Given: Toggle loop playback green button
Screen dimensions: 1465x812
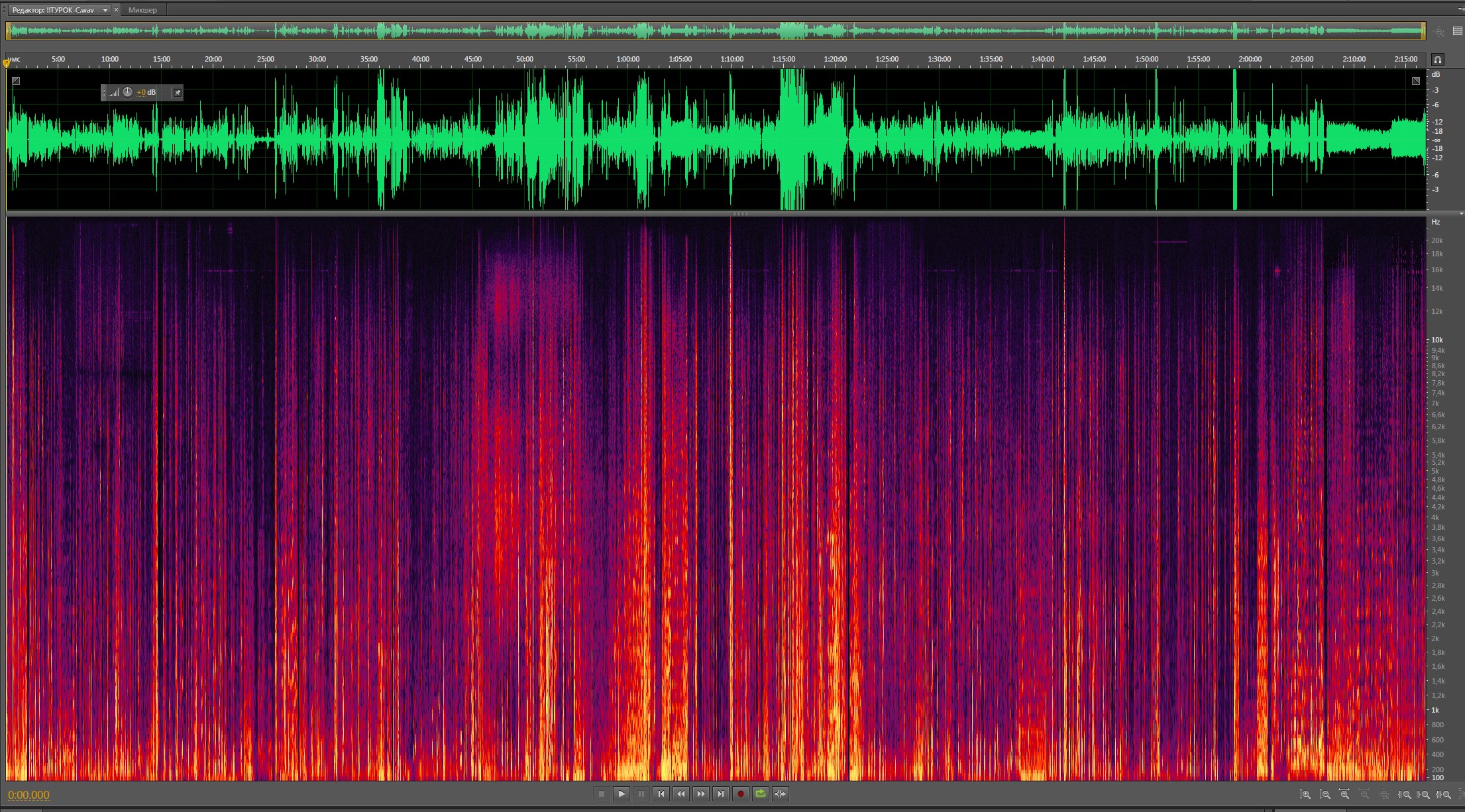Looking at the screenshot, I should [761, 793].
